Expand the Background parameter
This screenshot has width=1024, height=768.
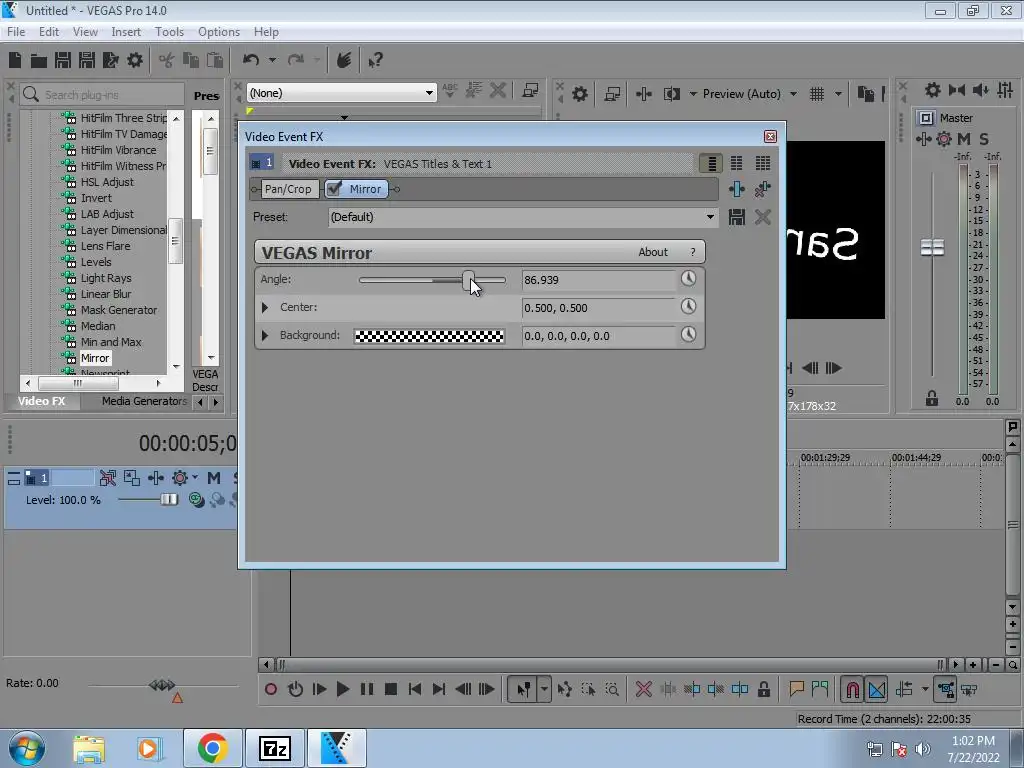point(265,335)
